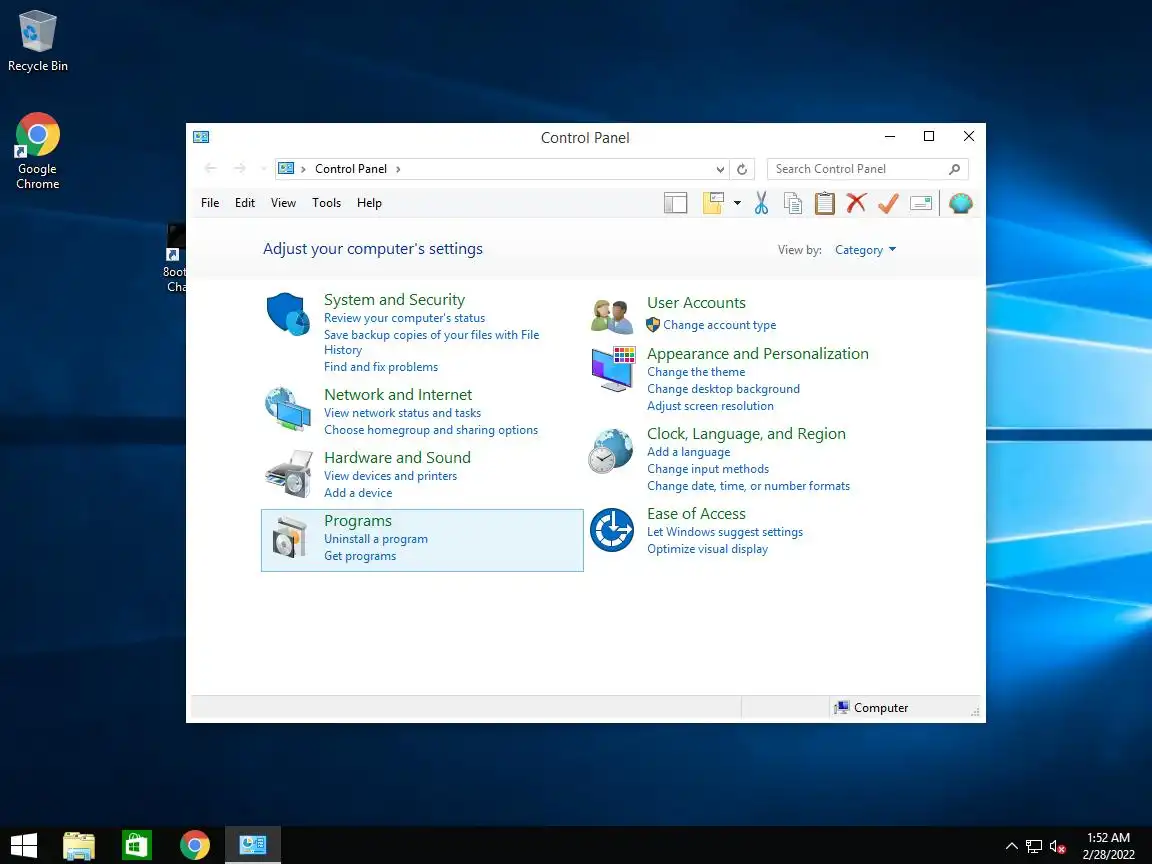Click the Refresh button in address bar
This screenshot has height=864, width=1152.
point(742,169)
